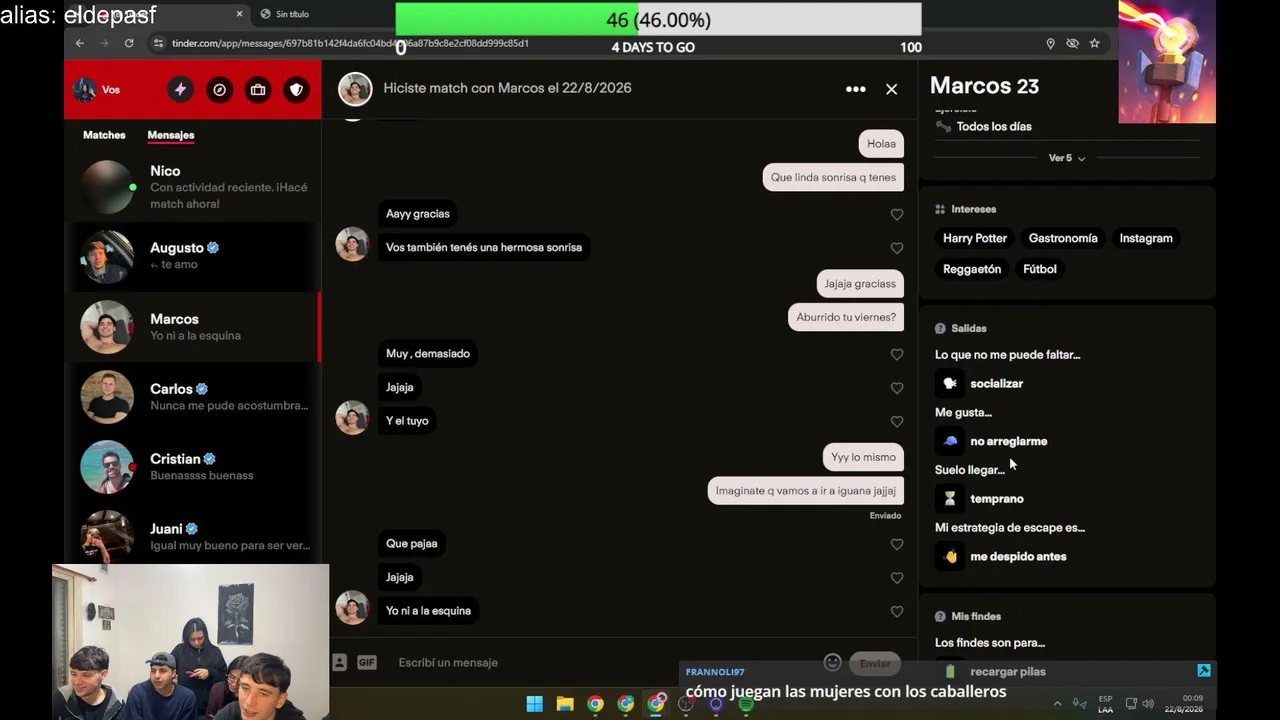
Task: Open the first Chrome taskbar icon
Action: click(595, 704)
